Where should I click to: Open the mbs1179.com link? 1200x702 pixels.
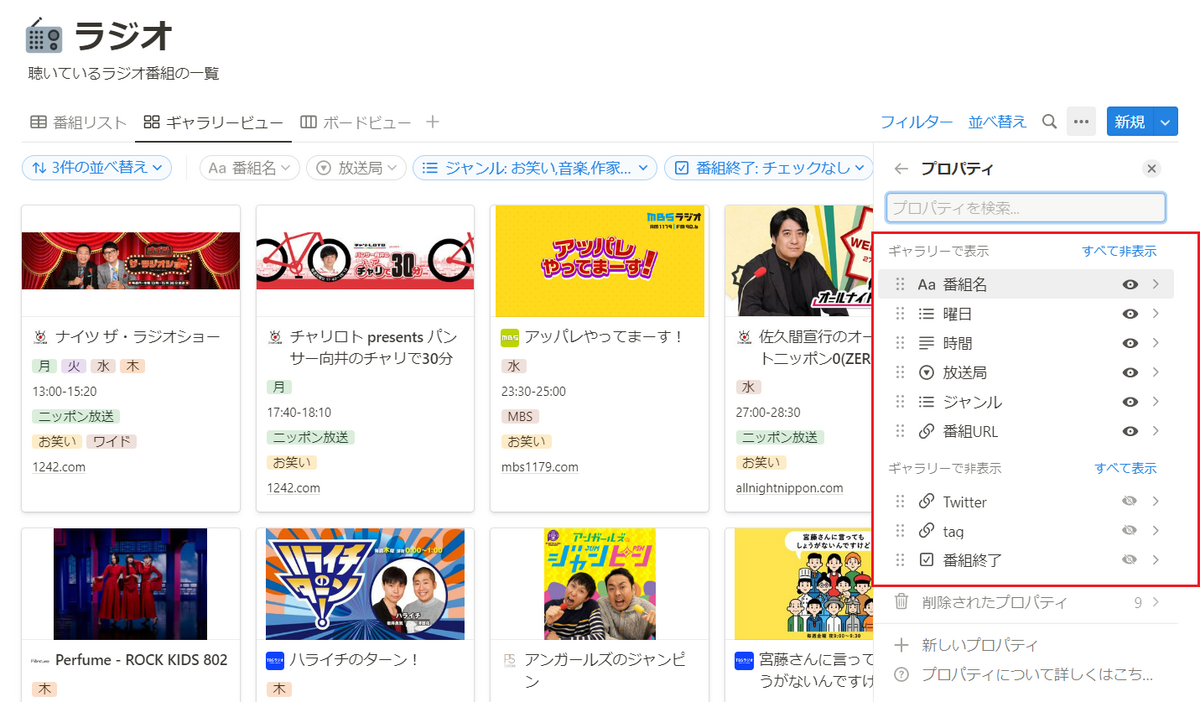tap(540, 467)
